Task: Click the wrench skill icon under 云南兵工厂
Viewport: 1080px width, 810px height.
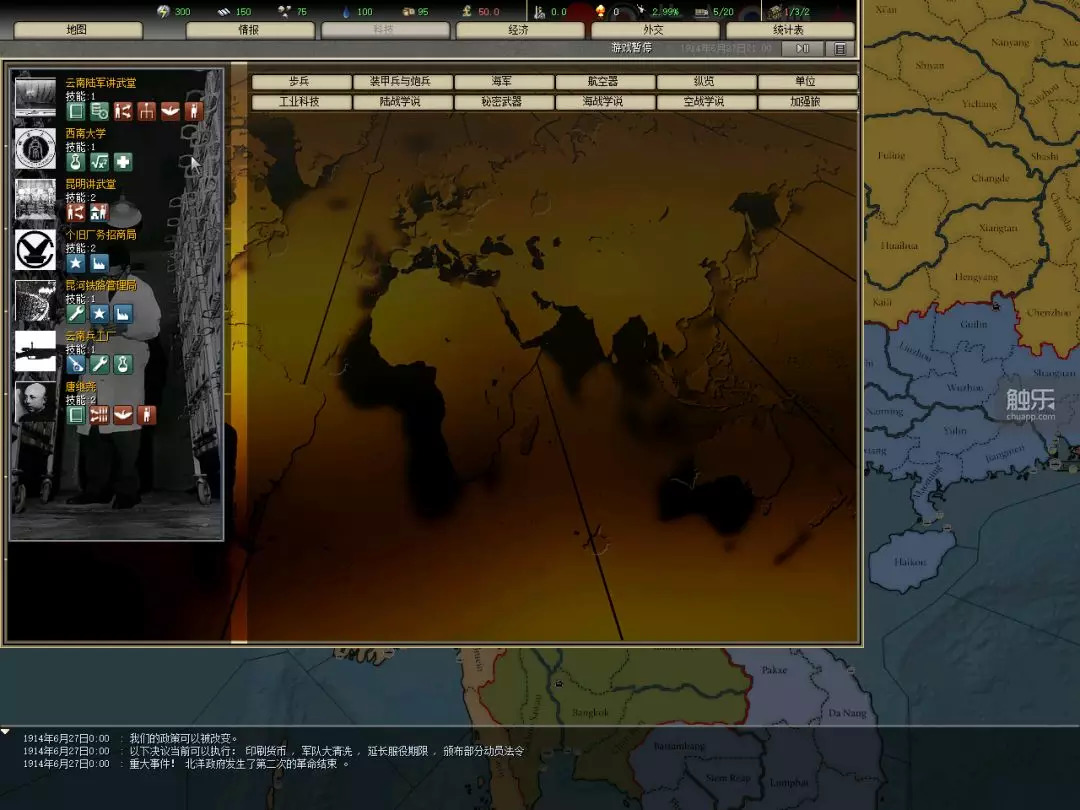Action: 99,364
